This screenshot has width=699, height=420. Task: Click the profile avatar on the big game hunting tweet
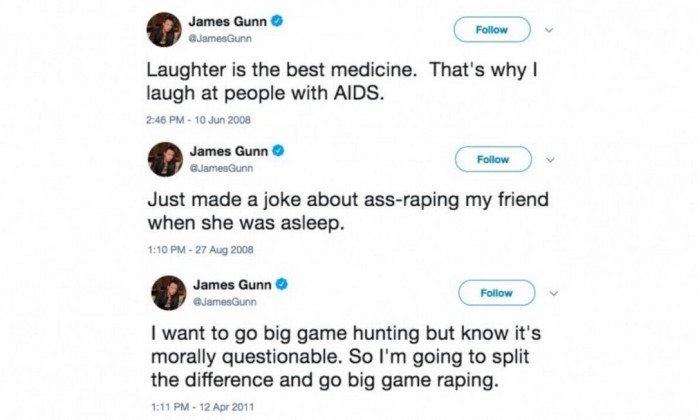(x=169, y=293)
